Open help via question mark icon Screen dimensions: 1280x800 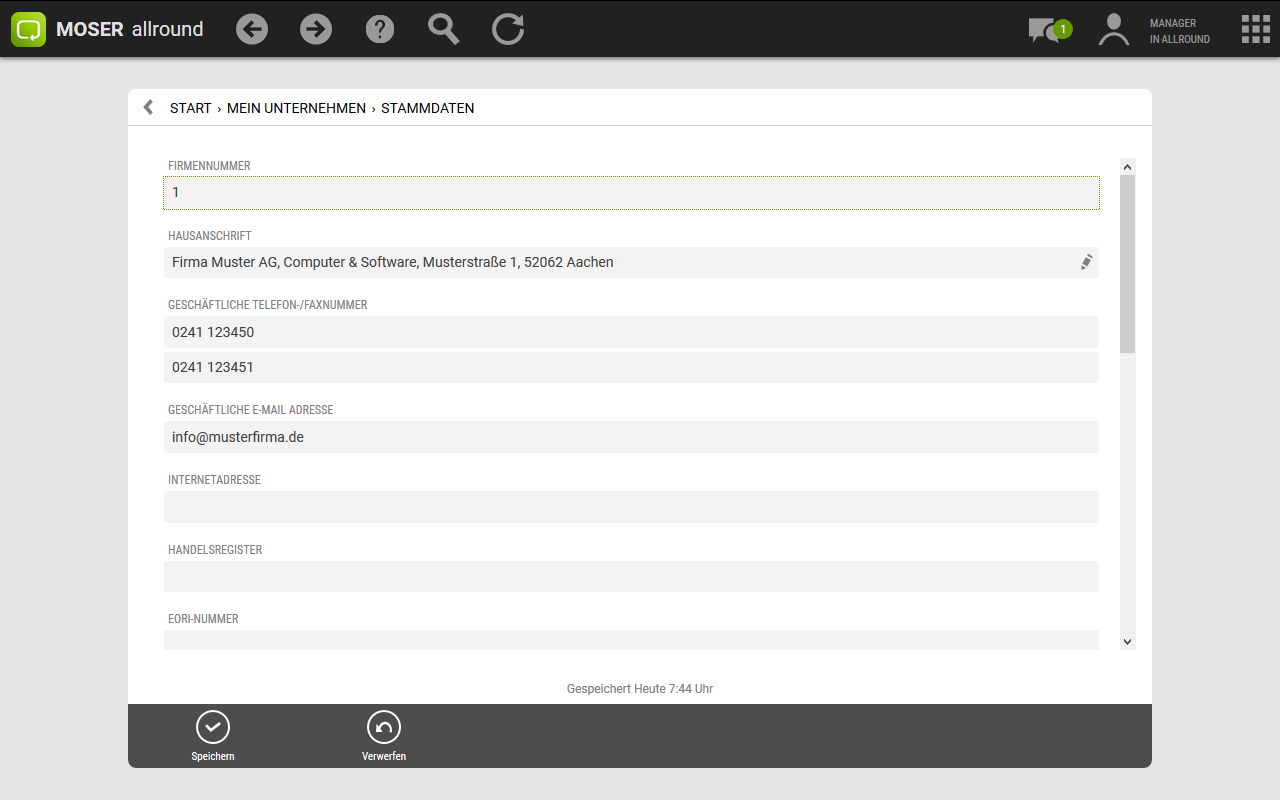pyautogui.click(x=380, y=29)
